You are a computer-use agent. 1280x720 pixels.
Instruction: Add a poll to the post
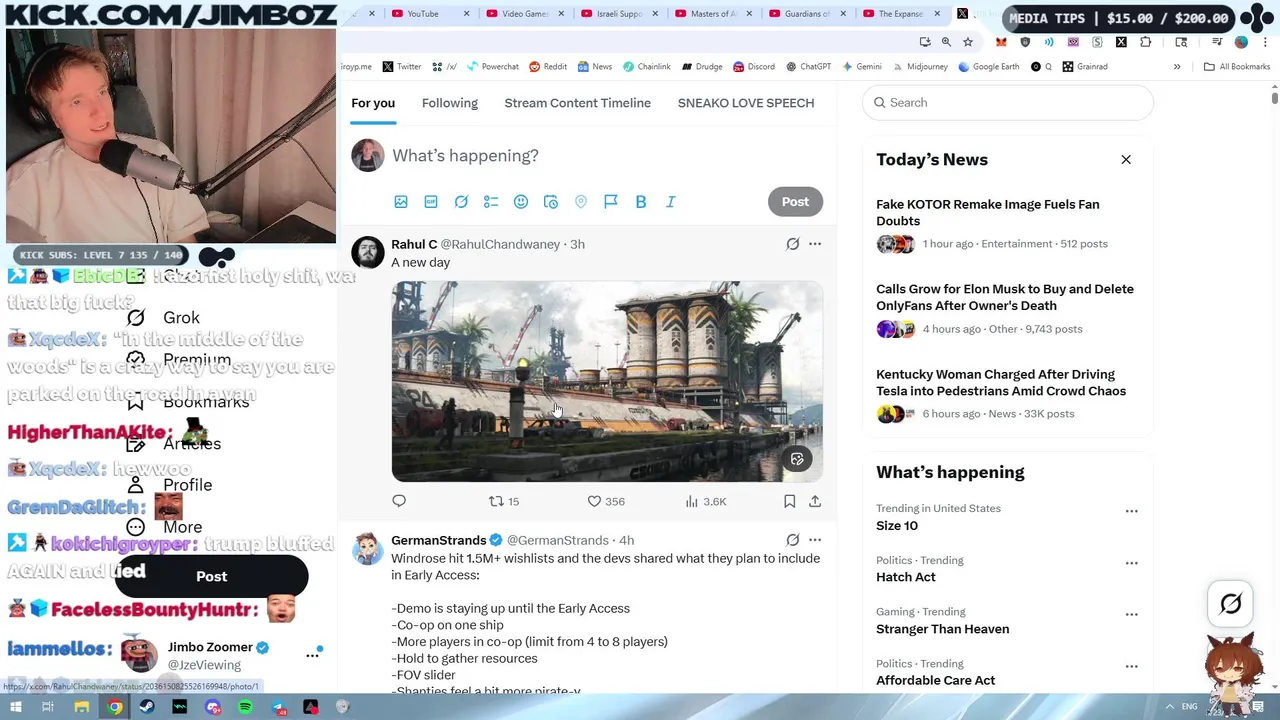point(491,202)
